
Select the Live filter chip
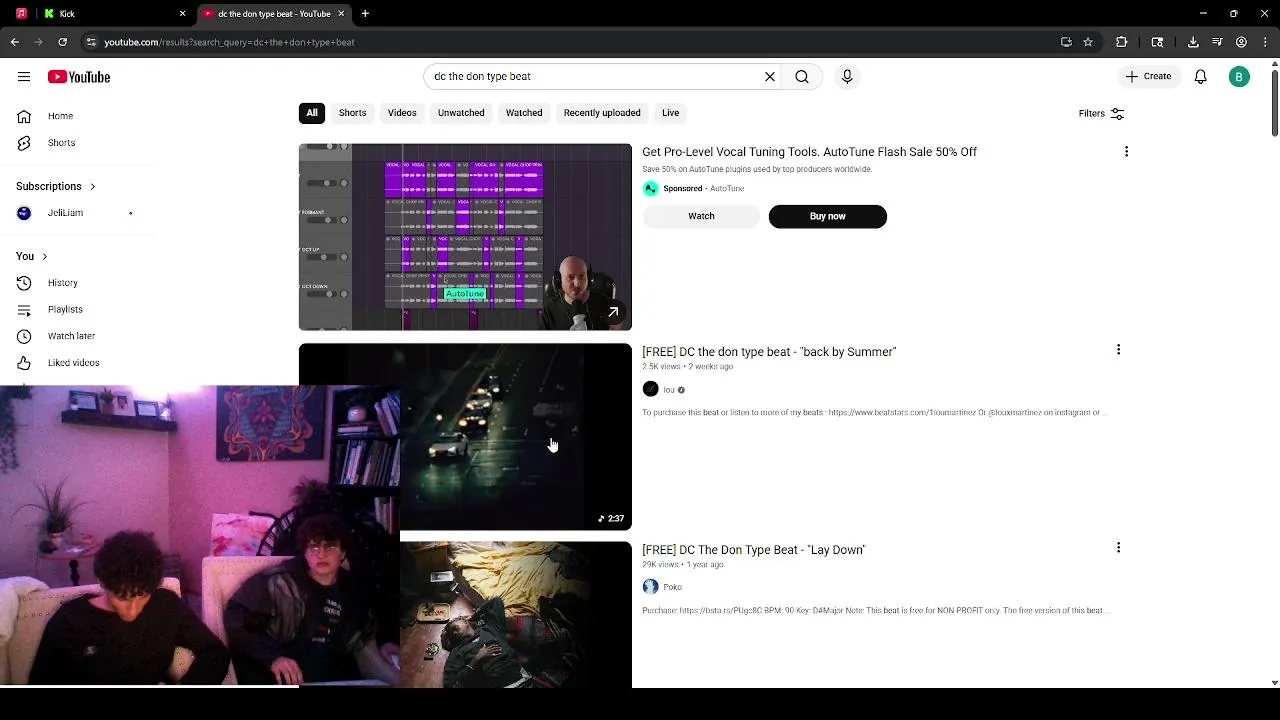(x=670, y=113)
